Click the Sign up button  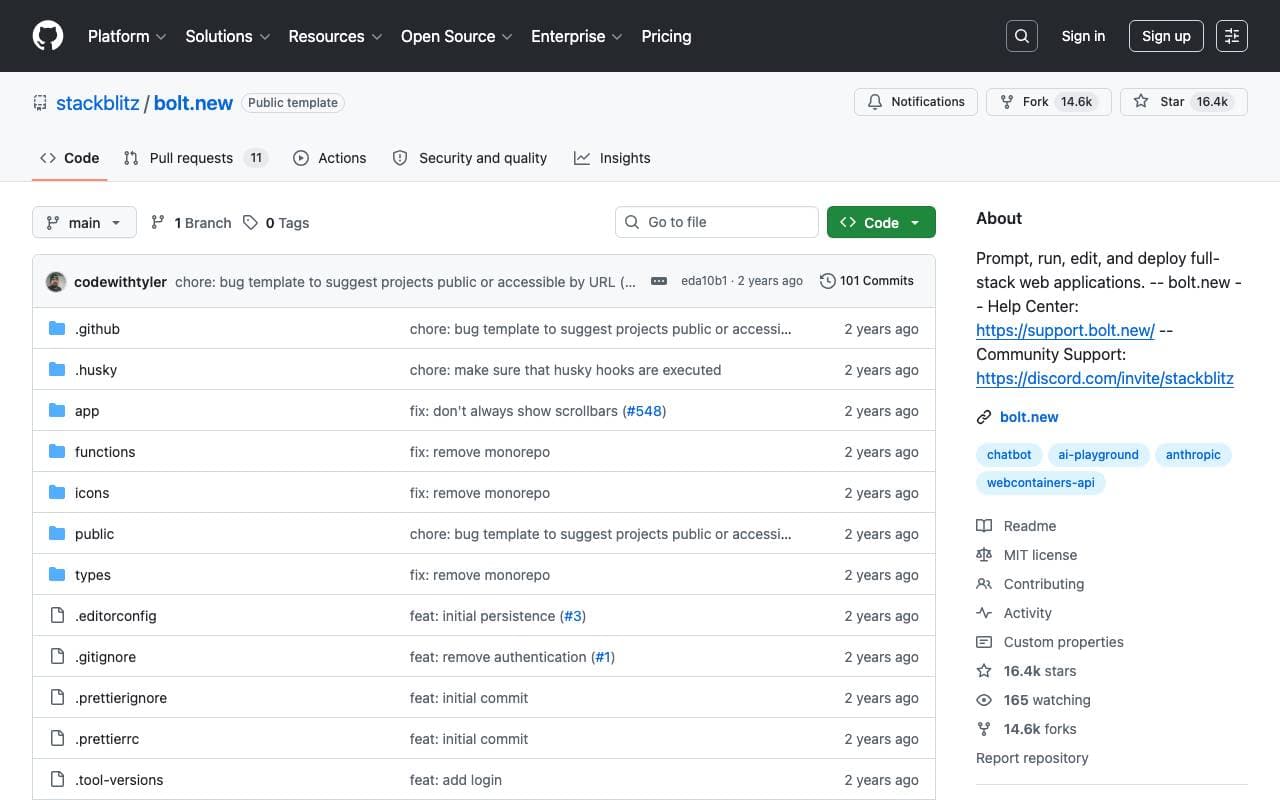(x=1166, y=36)
